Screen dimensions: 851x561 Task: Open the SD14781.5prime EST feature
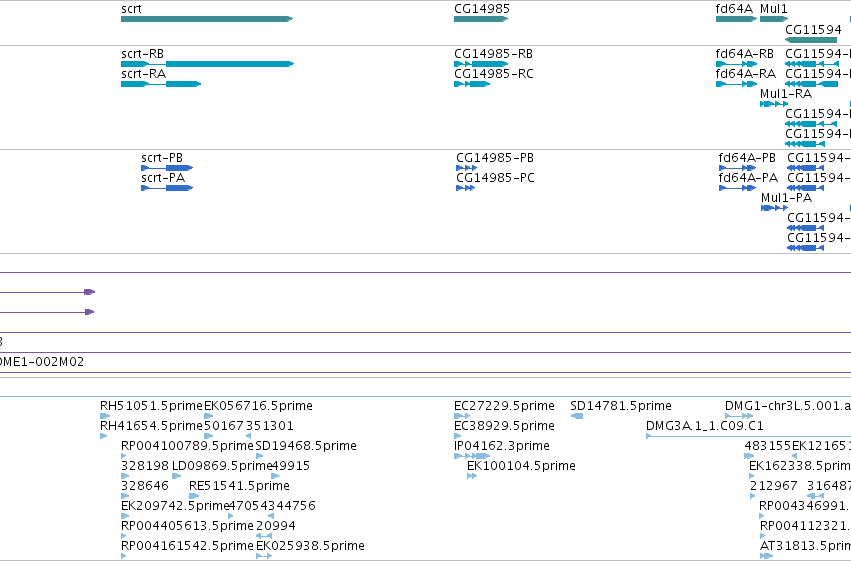(x=577, y=416)
